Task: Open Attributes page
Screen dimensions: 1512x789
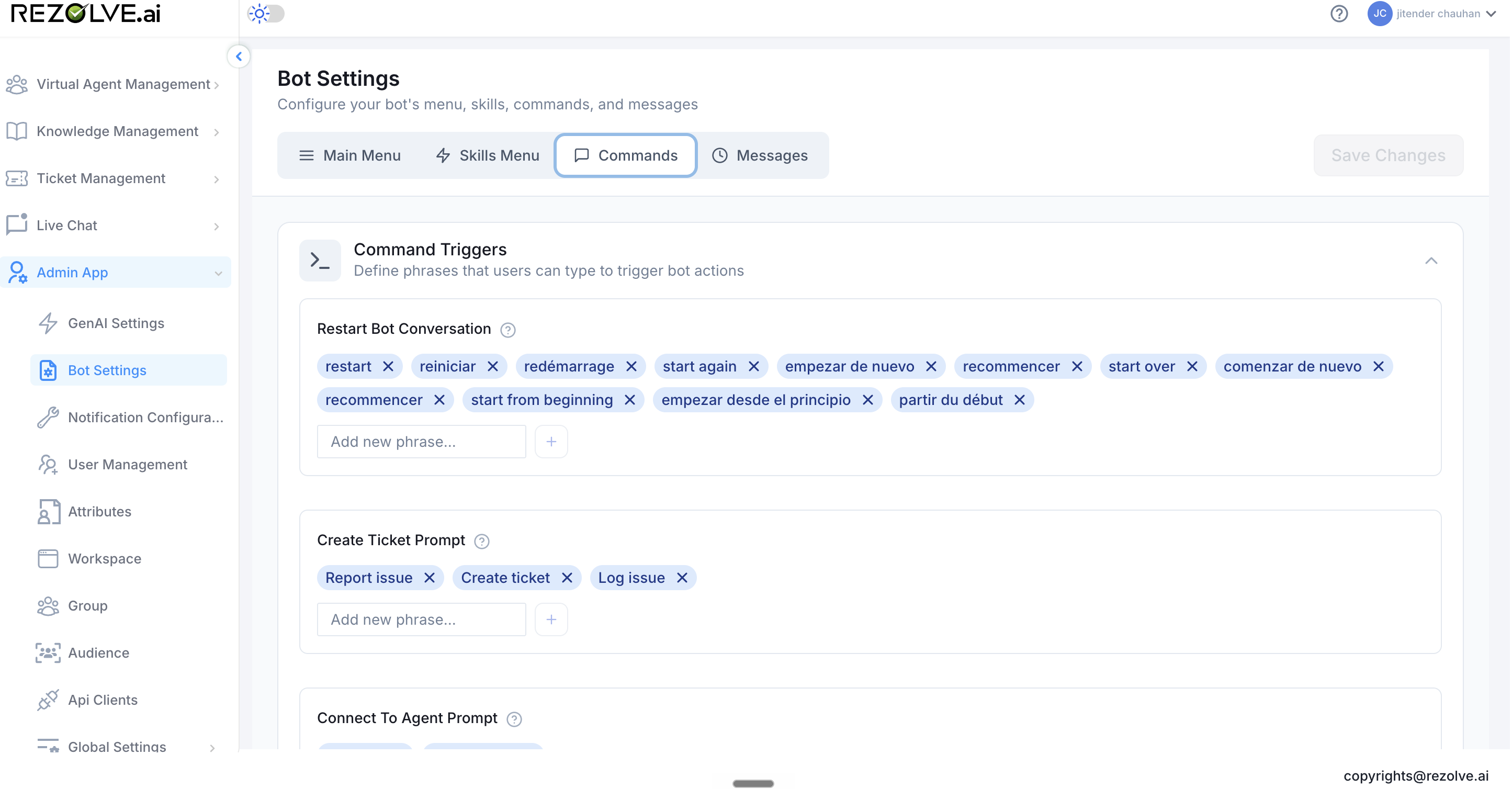Action: (129, 511)
